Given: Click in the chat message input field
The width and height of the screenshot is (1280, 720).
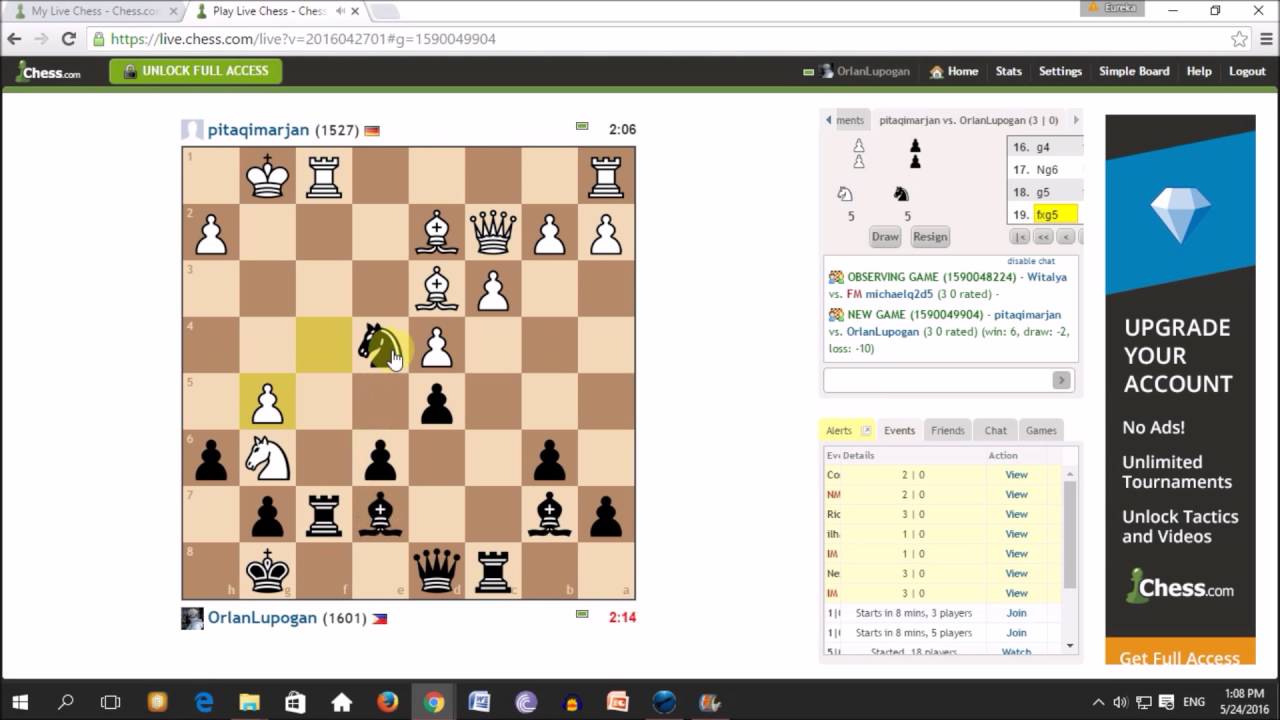Looking at the screenshot, I should pyautogui.click(x=937, y=380).
